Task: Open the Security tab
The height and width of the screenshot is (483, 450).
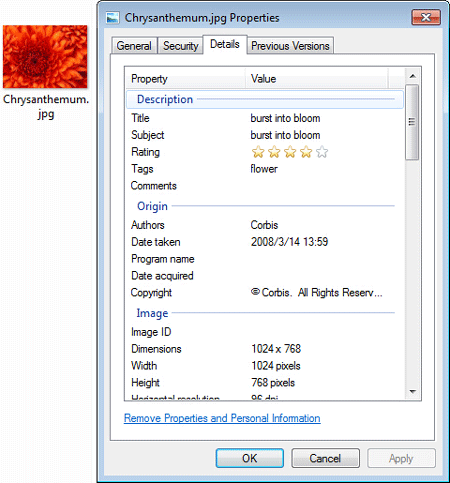Action: pyautogui.click(x=180, y=46)
